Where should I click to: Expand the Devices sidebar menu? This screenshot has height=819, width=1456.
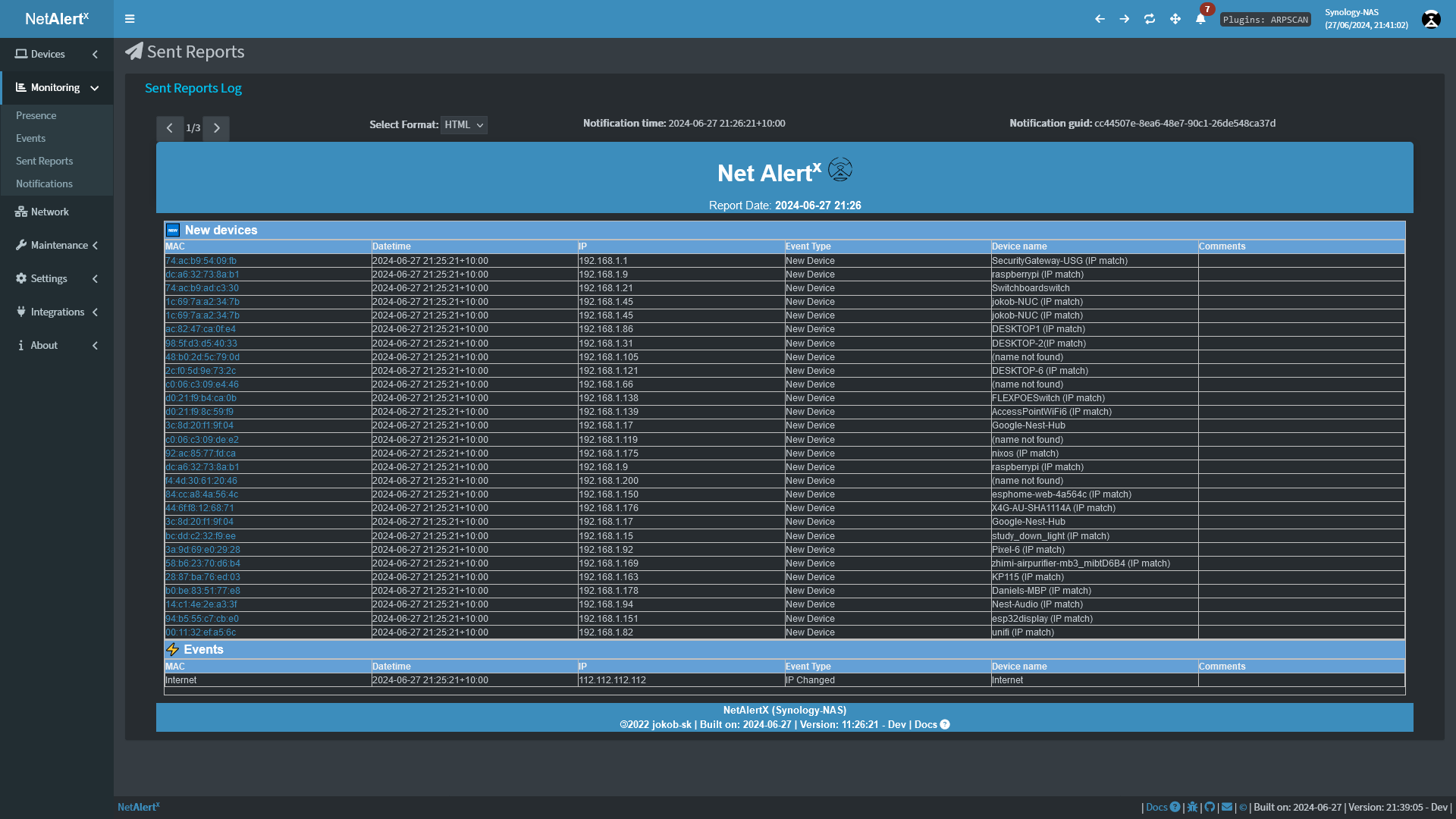(56, 54)
